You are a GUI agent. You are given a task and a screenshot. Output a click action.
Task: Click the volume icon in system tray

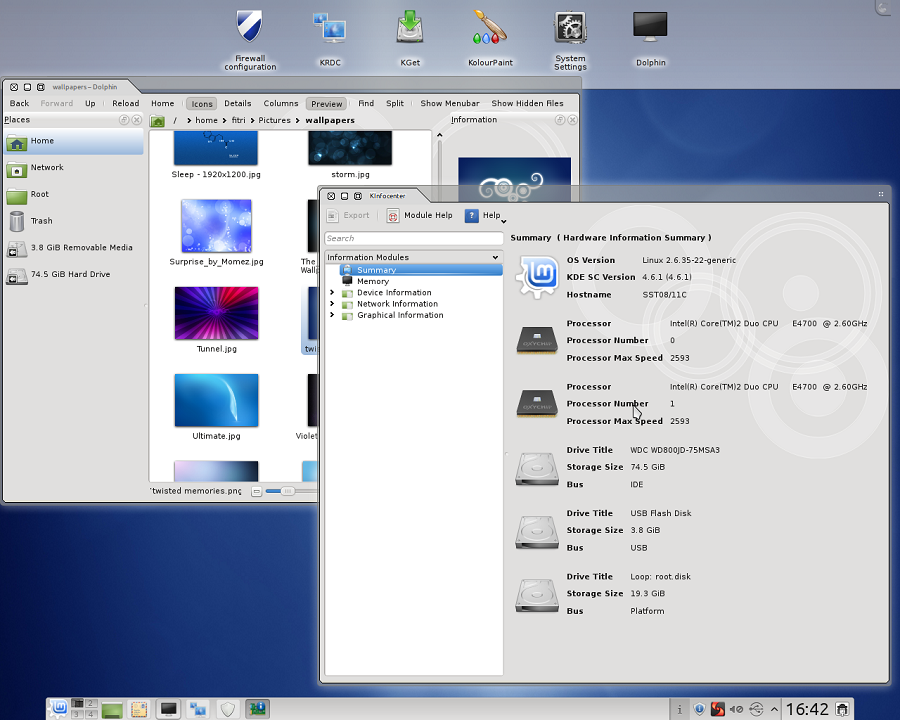click(x=736, y=709)
